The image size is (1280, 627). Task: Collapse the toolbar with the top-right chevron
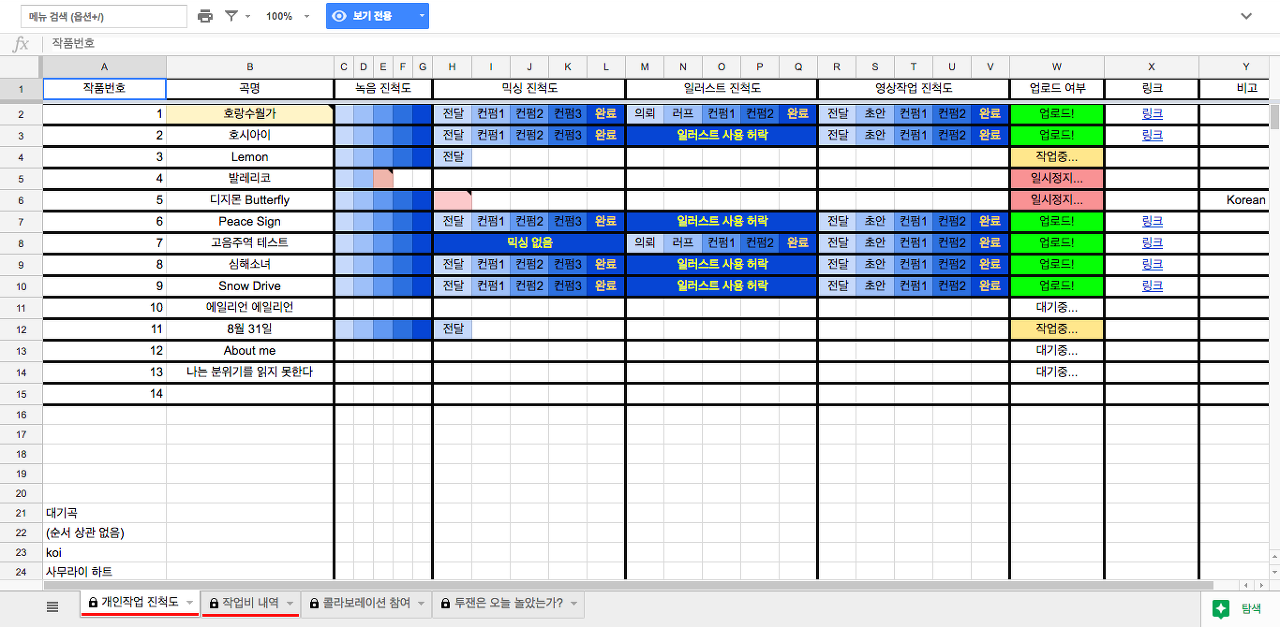(x=1246, y=16)
